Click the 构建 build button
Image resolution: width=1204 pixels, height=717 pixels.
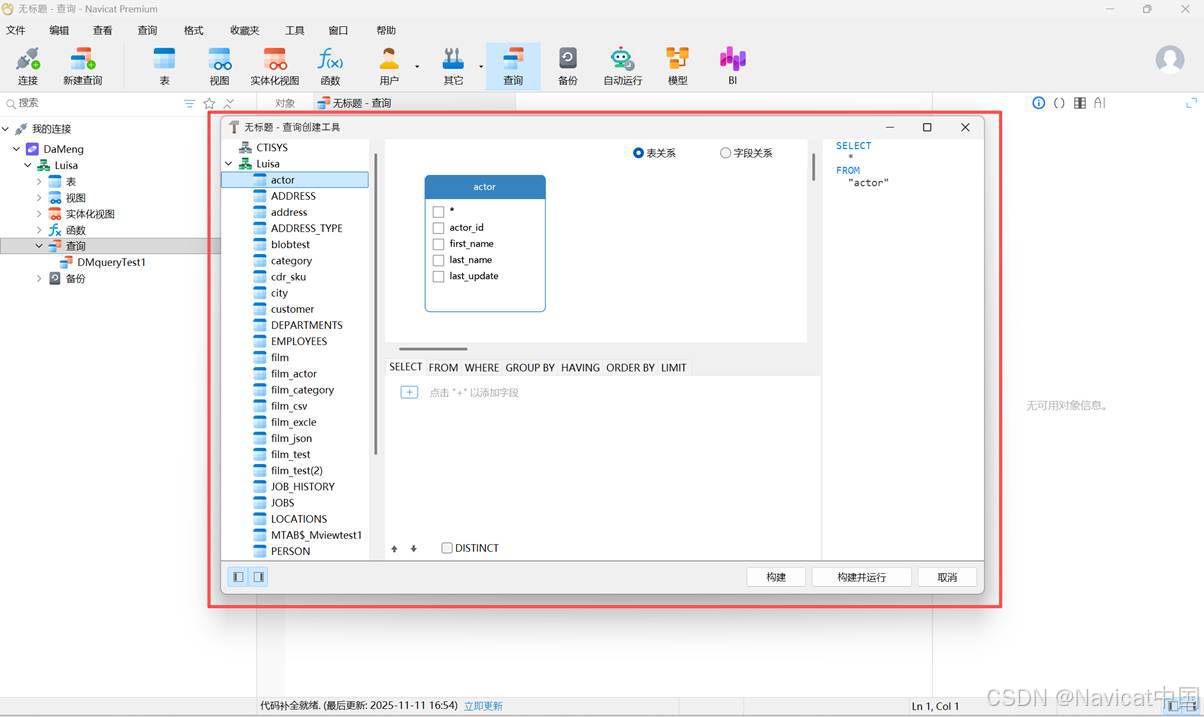776,577
